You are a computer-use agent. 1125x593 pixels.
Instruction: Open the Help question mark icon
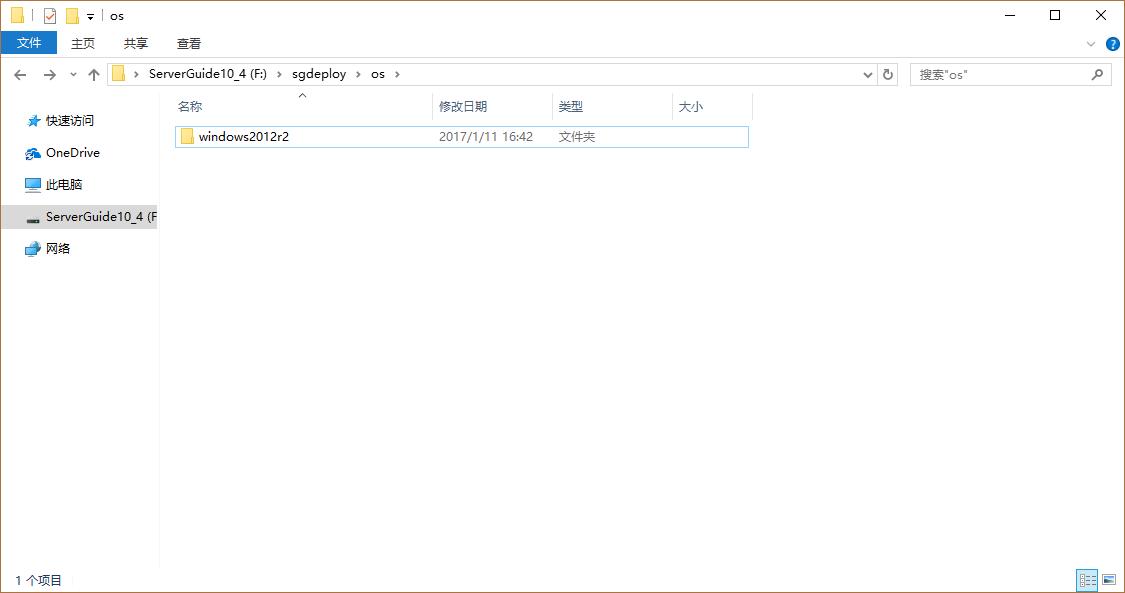1112,43
